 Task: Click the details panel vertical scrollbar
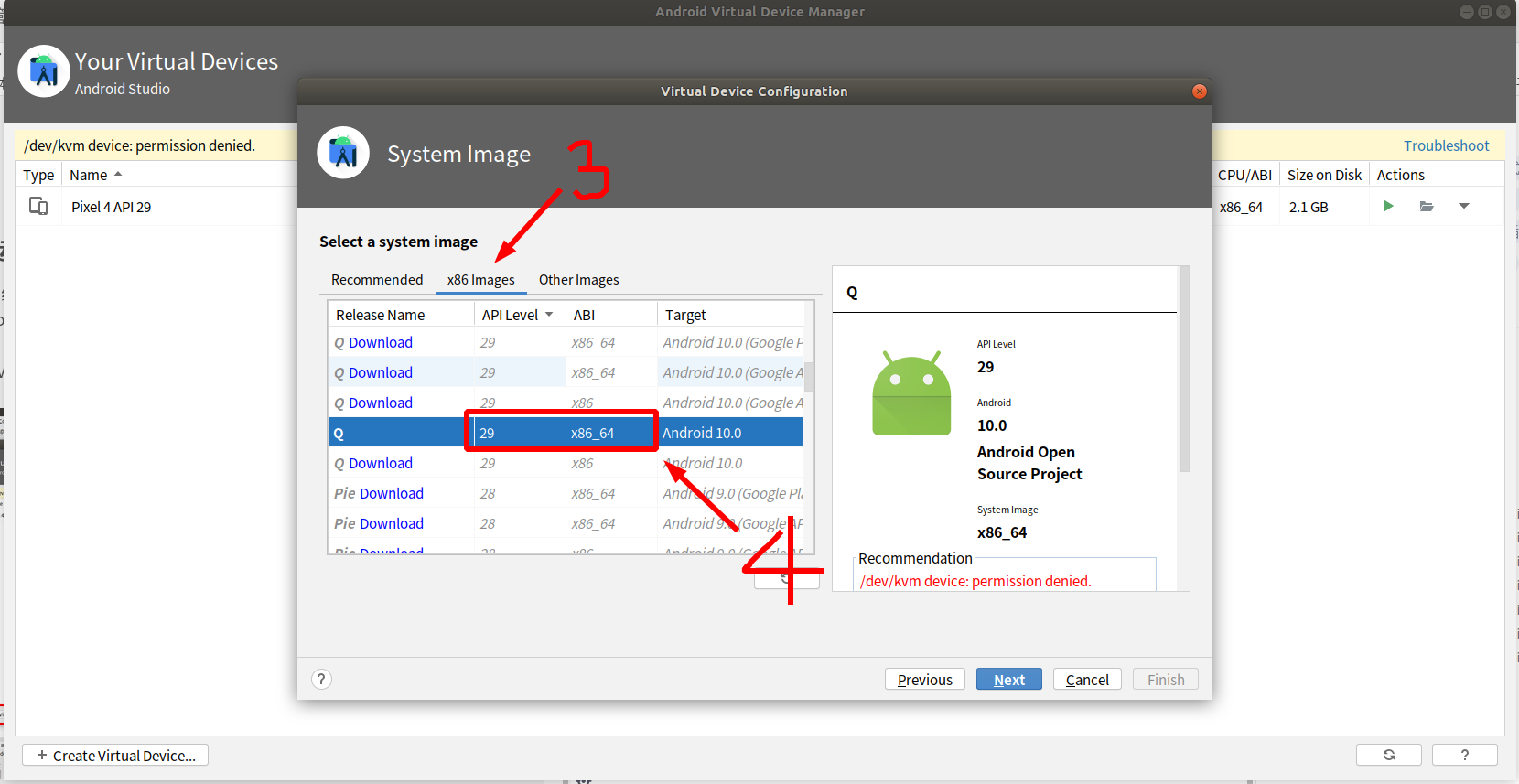1185,369
